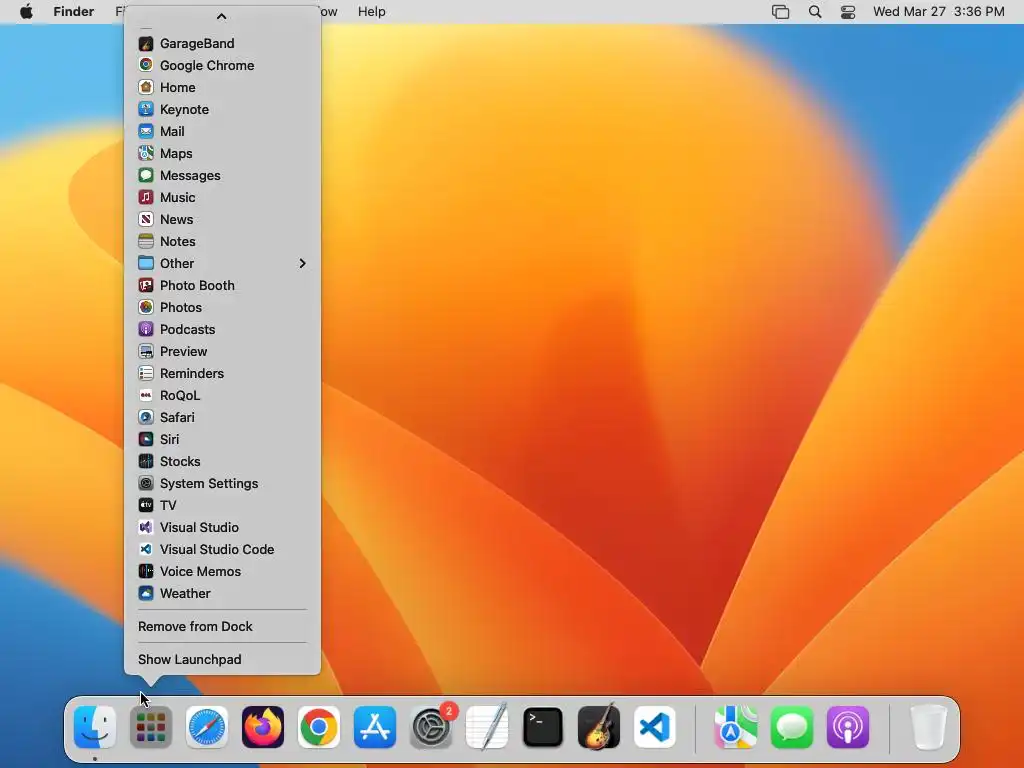Open the App Store Dock icon

click(x=375, y=727)
